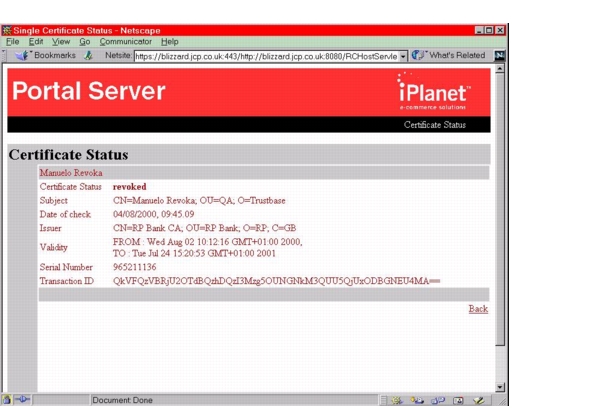
Task: Click the 'Certificate Status' page heading
Action: tap(68, 155)
